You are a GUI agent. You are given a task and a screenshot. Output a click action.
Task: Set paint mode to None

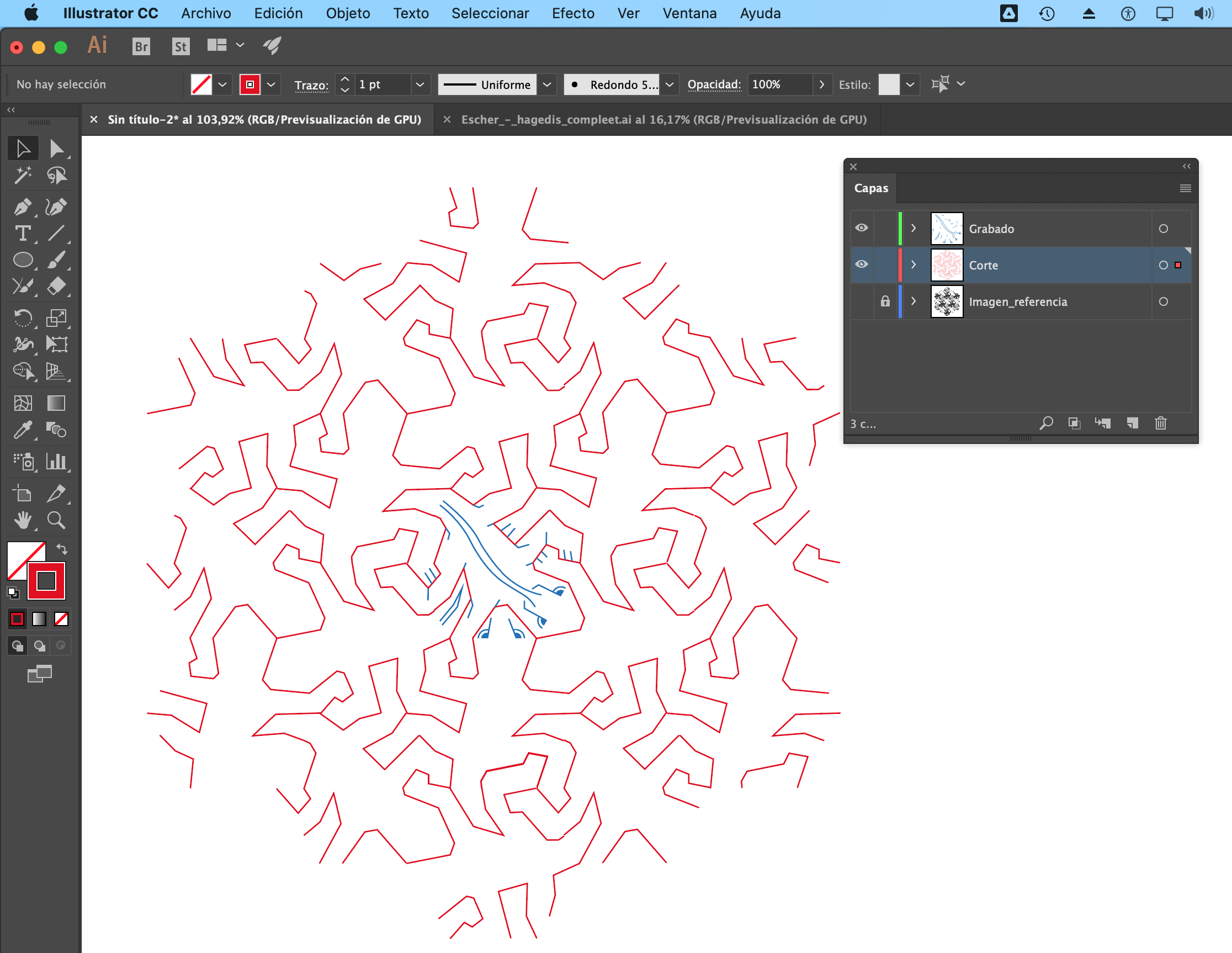[61, 619]
